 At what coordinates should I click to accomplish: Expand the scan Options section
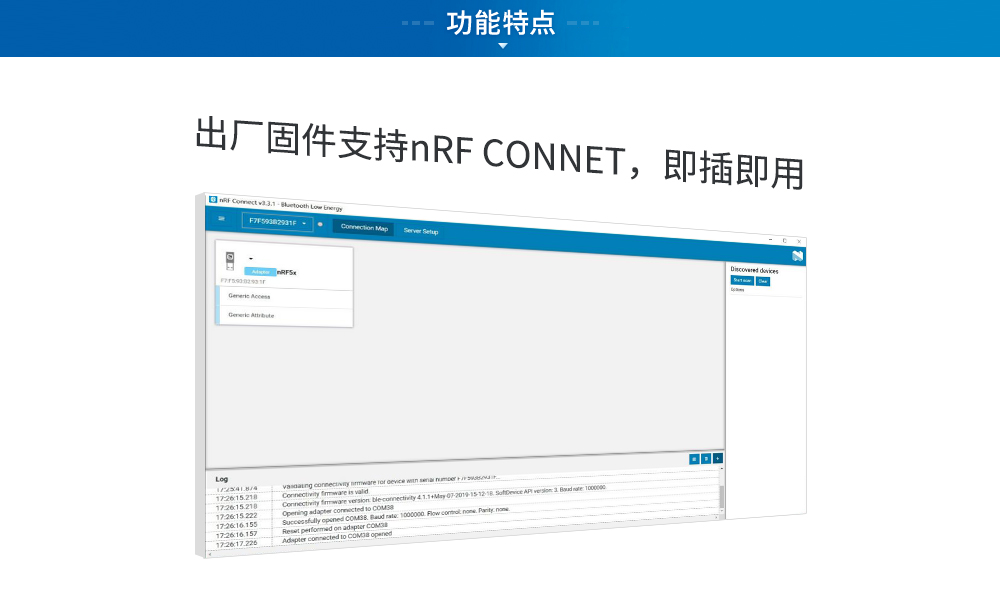click(737, 291)
